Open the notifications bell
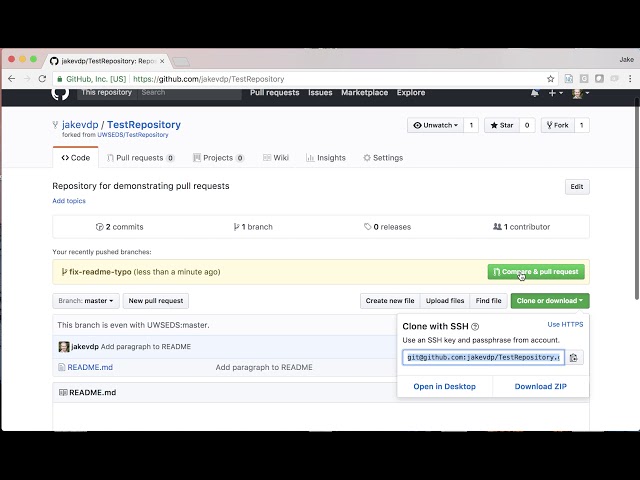Viewport: 640px width, 480px height. 535,93
